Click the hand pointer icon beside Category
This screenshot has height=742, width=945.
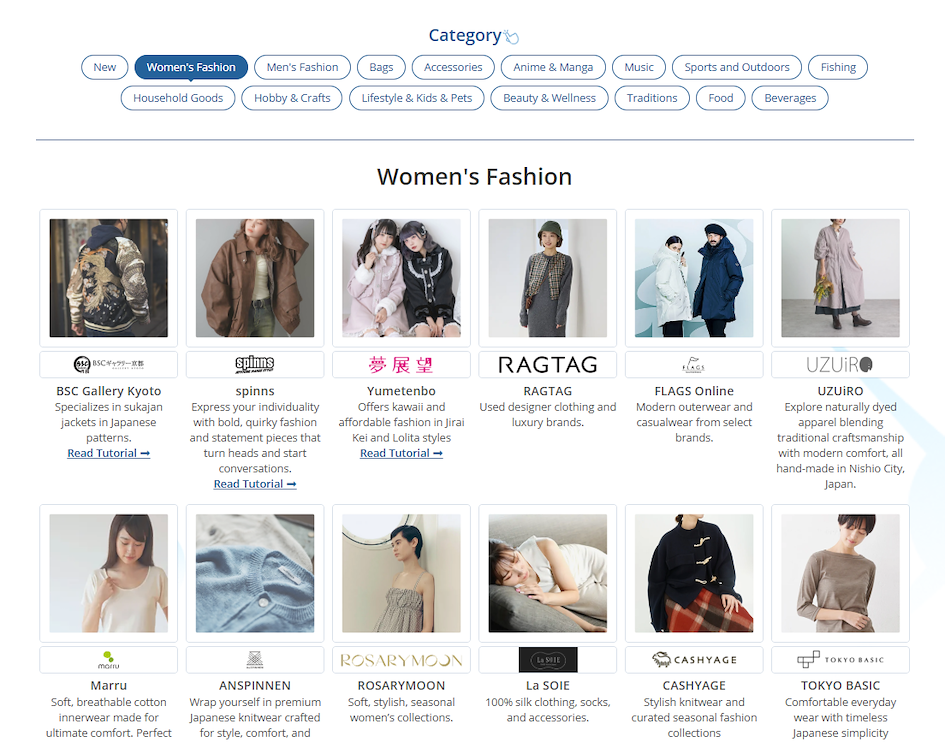click(512, 37)
